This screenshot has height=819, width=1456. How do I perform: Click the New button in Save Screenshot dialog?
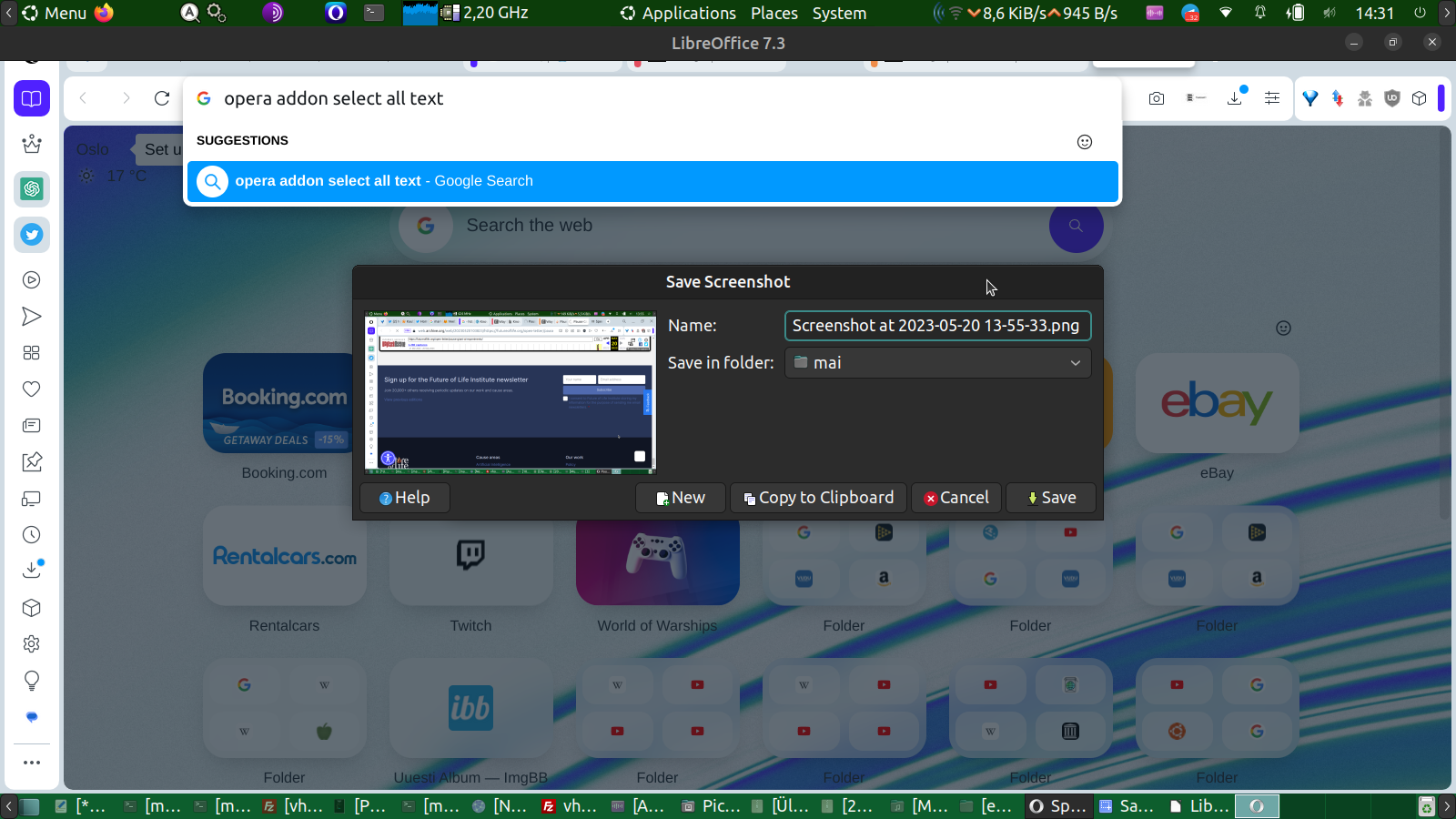click(681, 498)
